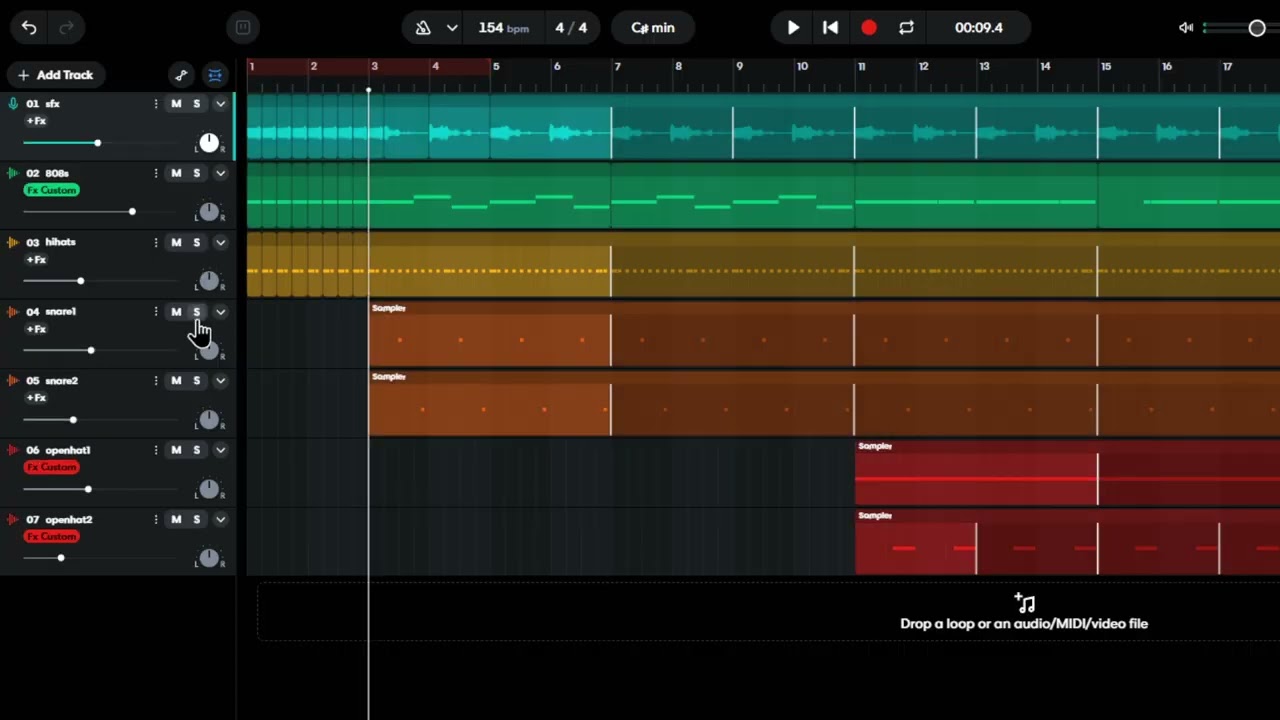Open the three-dot menu on the 07 openhat2 track
The width and height of the screenshot is (1280, 720).
click(x=155, y=520)
